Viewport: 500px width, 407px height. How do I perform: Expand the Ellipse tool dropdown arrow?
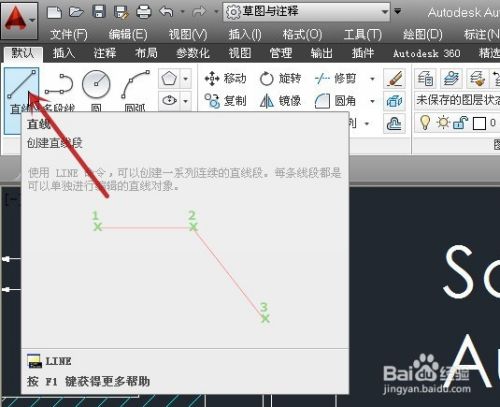pyautogui.click(x=186, y=100)
